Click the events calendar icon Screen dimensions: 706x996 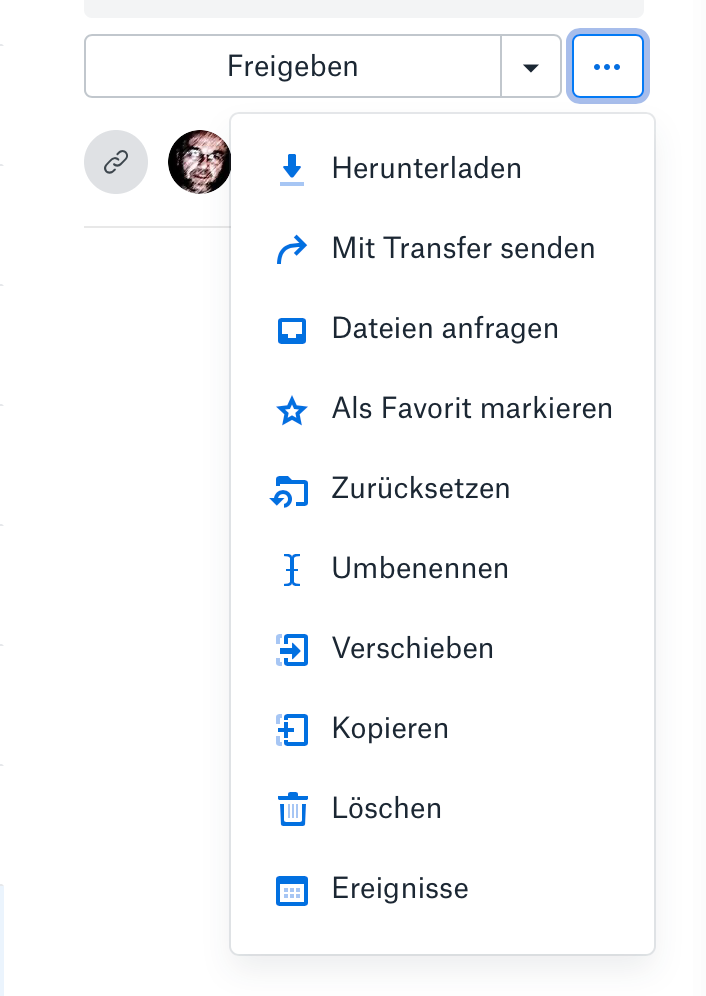(291, 889)
